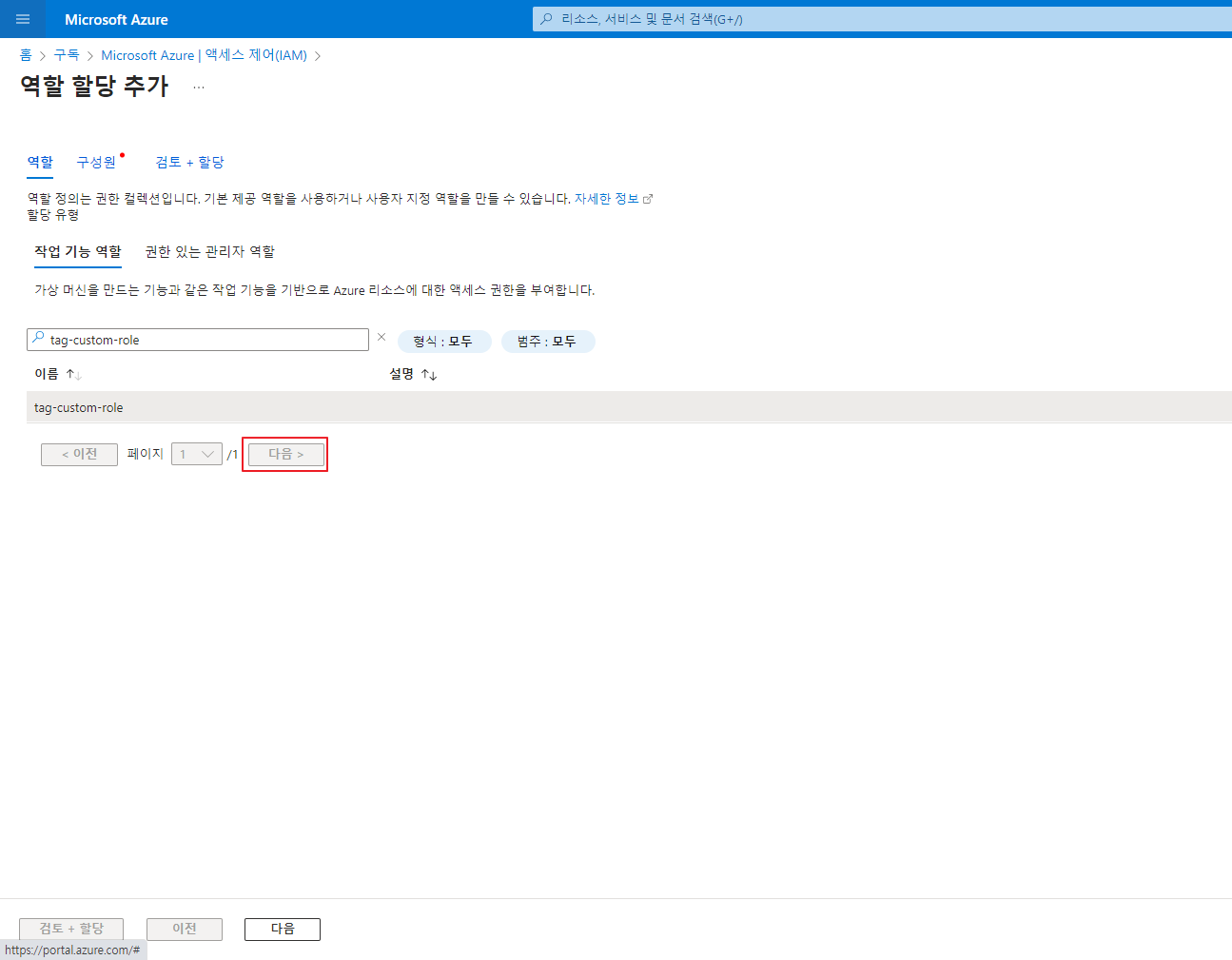Viewport: 1232px width, 960px height.
Task: Switch to the 검토 + 할당 tab
Action: coord(189,163)
